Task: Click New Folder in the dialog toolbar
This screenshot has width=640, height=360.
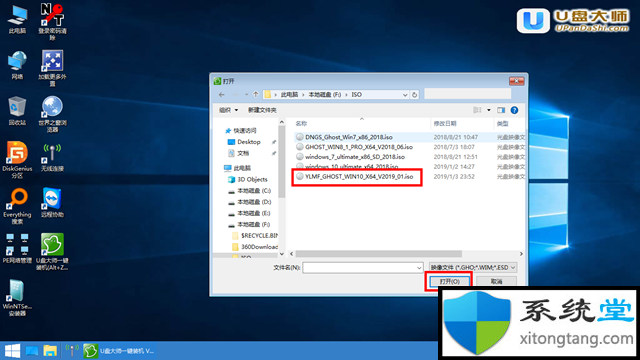Action: [262, 110]
